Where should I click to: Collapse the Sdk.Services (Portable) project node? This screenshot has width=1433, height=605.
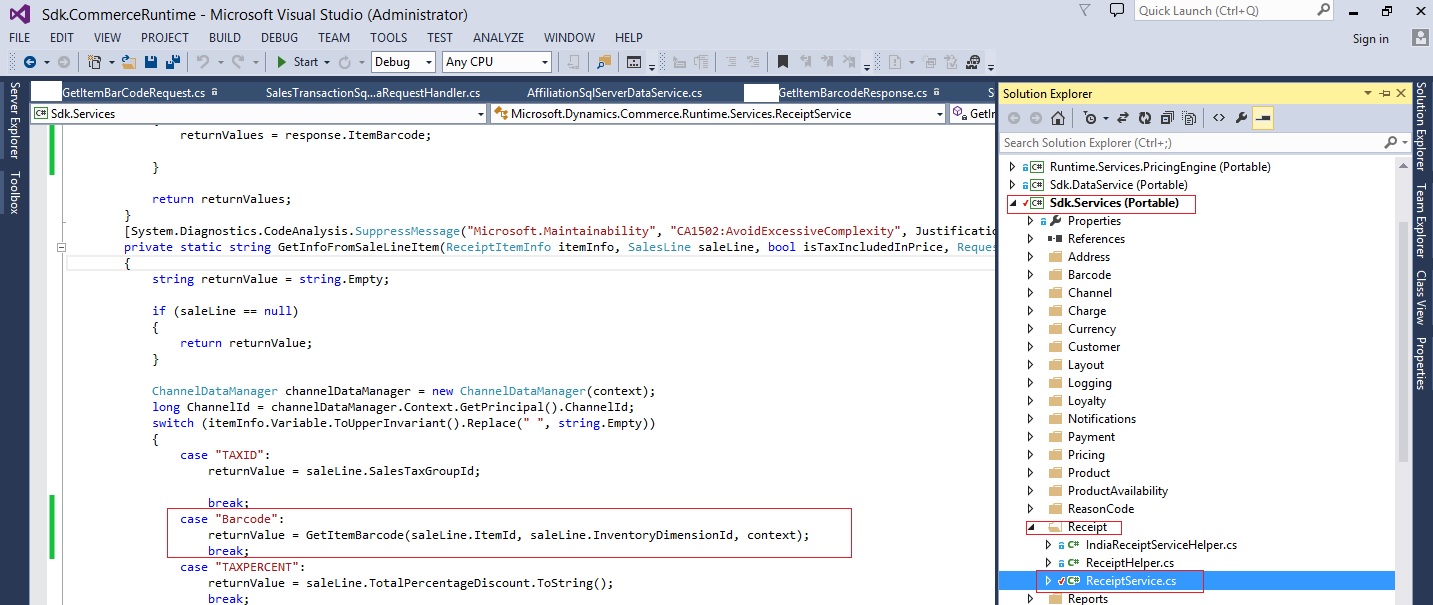click(1013, 203)
